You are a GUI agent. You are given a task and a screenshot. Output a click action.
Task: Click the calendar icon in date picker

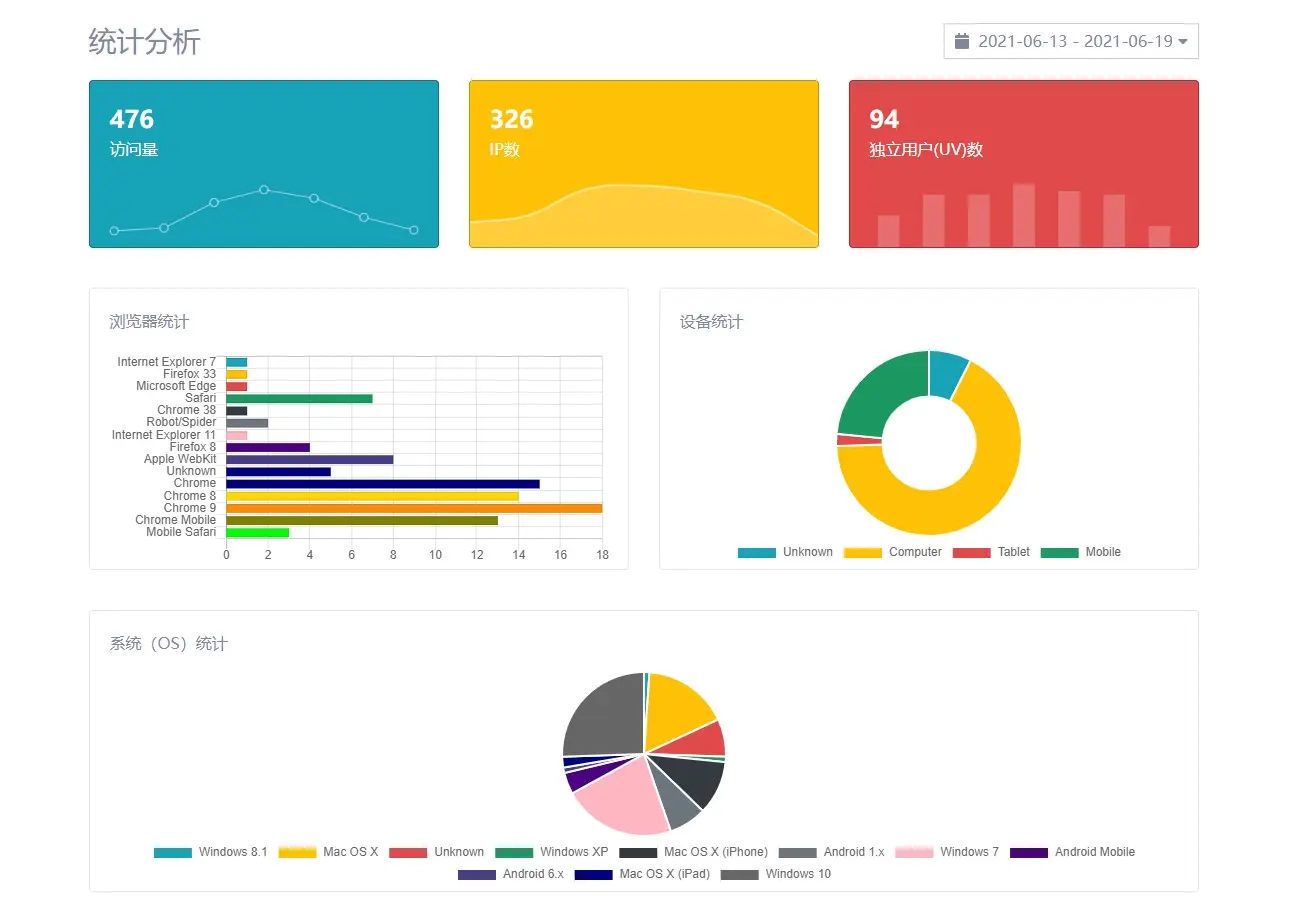(962, 41)
